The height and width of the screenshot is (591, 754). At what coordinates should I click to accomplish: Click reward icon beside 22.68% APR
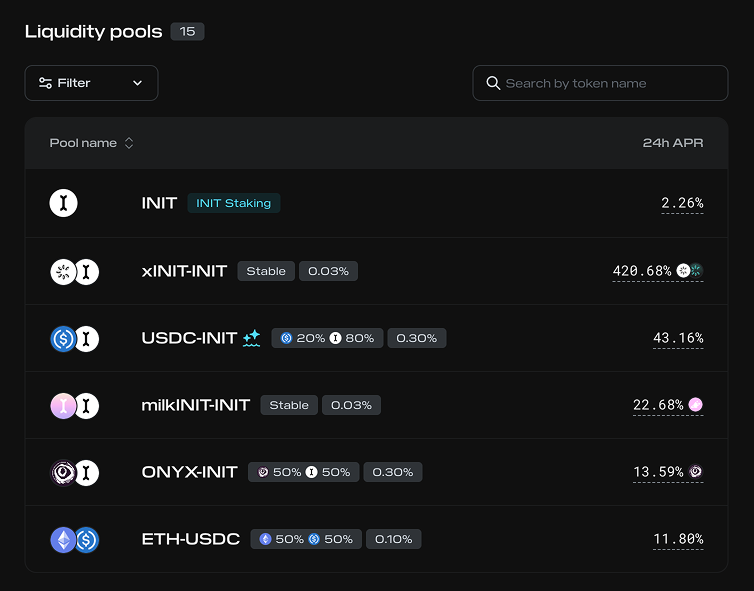click(x=696, y=405)
